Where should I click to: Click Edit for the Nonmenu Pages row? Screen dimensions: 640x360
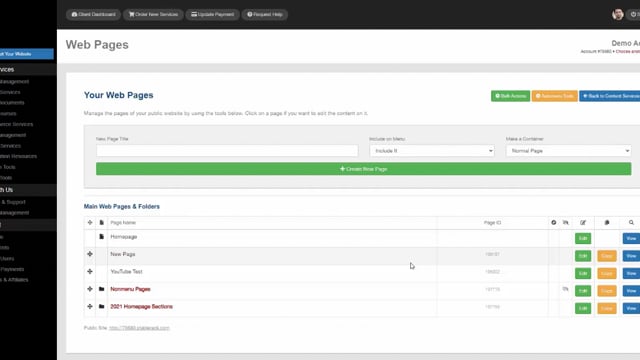tap(583, 291)
